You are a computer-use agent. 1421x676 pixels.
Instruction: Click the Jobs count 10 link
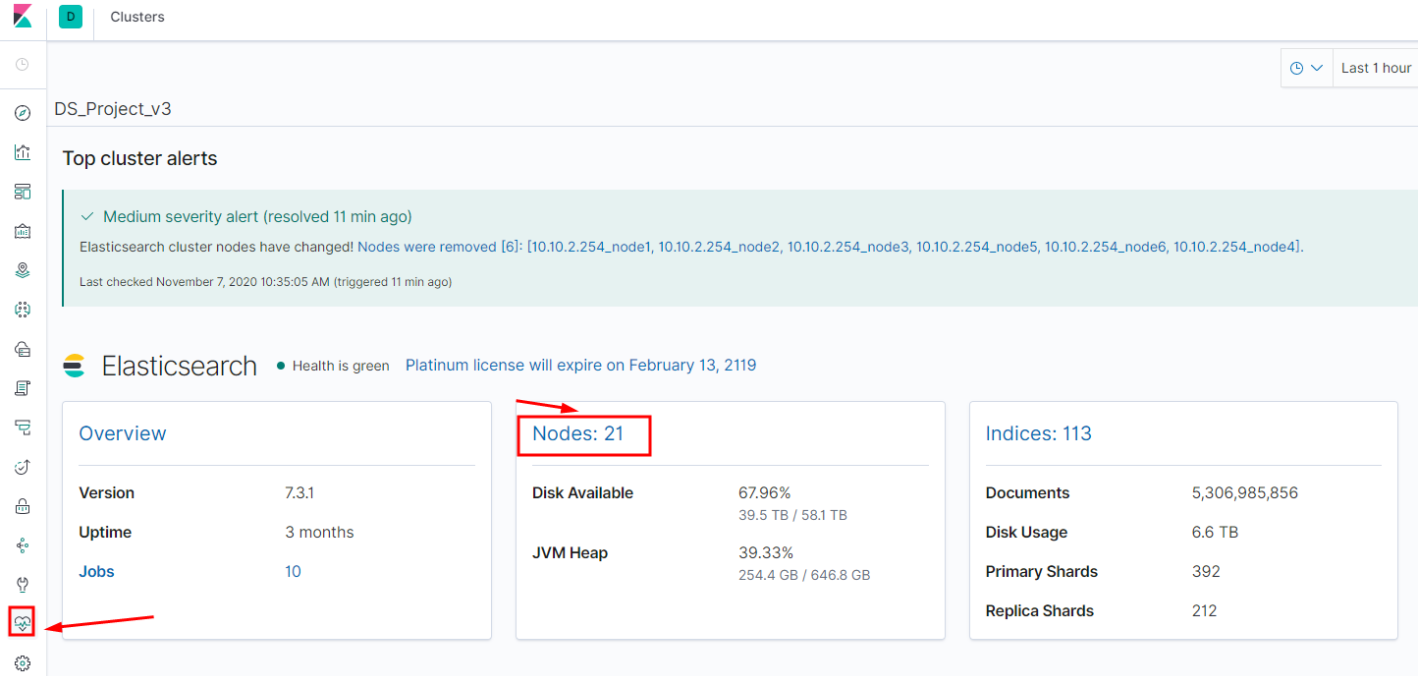click(x=293, y=572)
